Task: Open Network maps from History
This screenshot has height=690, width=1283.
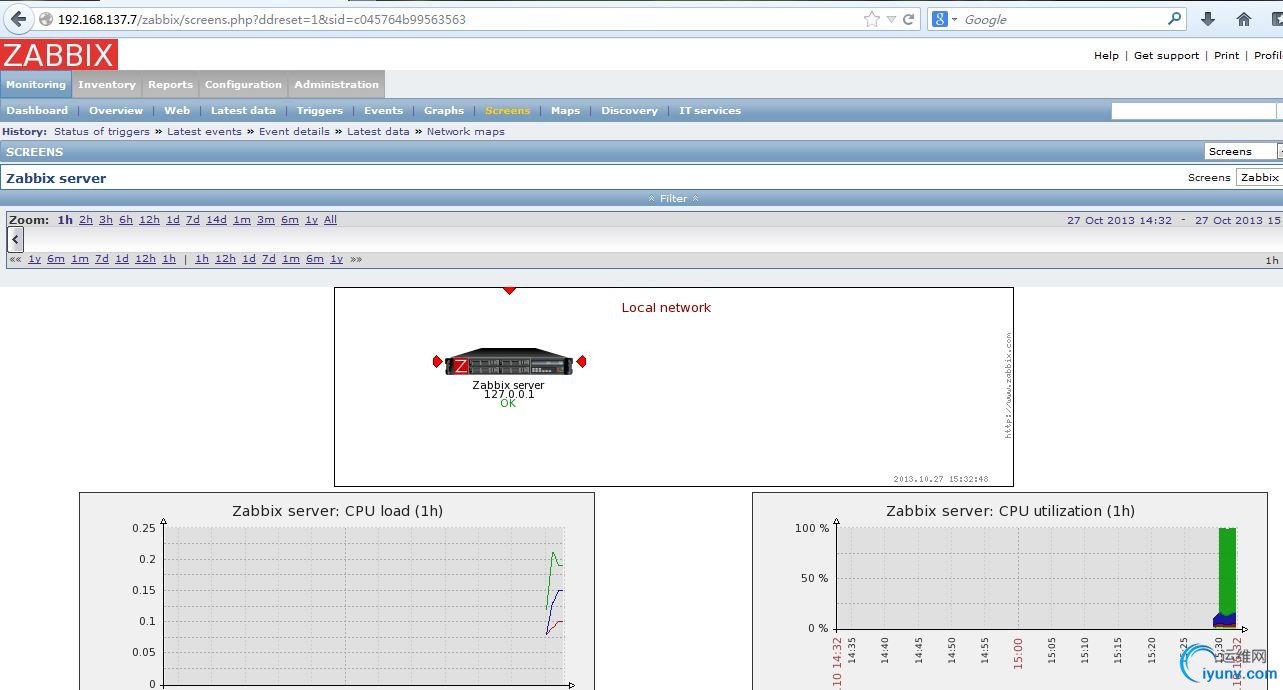Action: pos(466,132)
